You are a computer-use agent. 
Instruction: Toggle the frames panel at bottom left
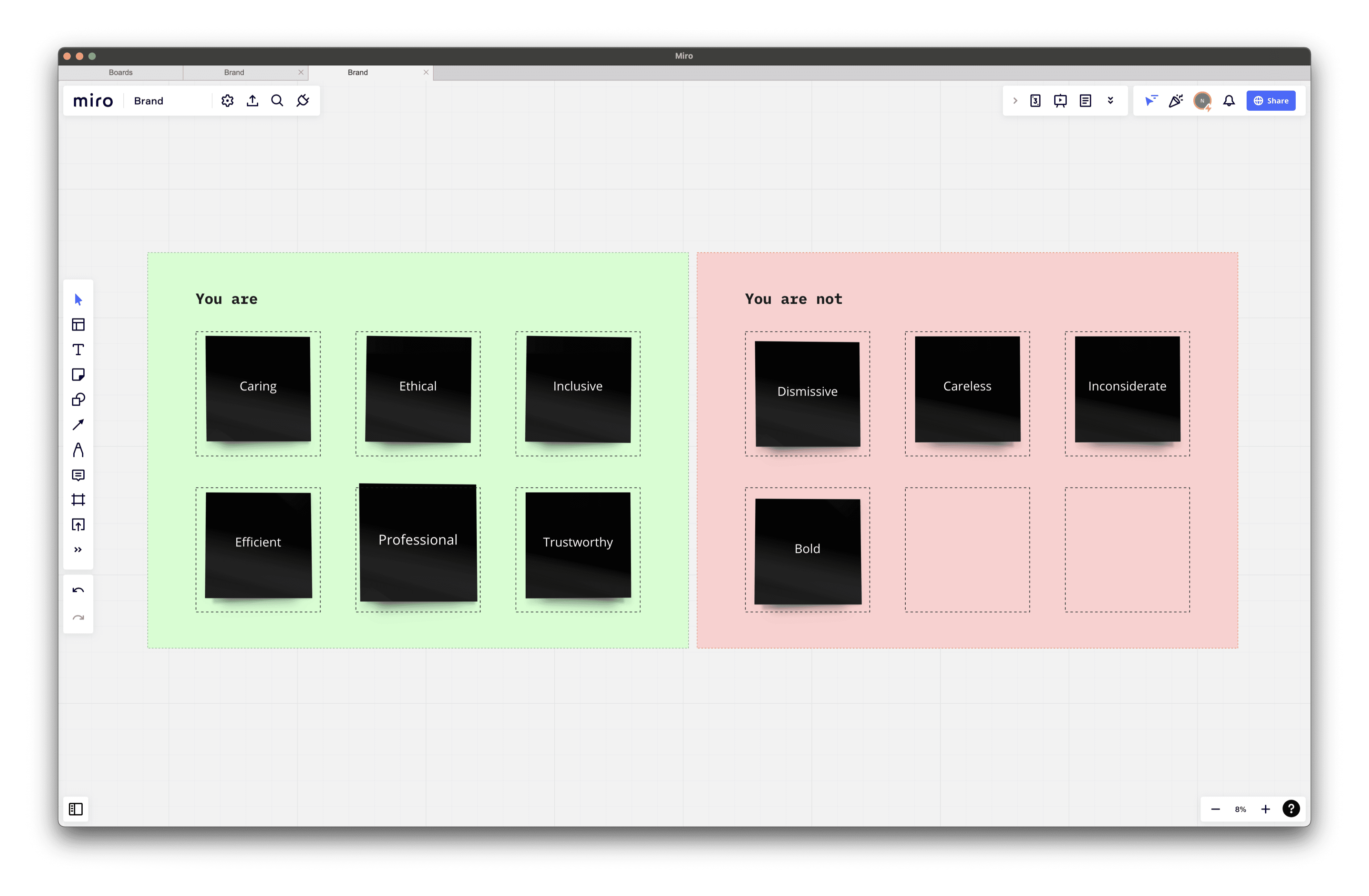pyautogui.click(x=76, y=809)
